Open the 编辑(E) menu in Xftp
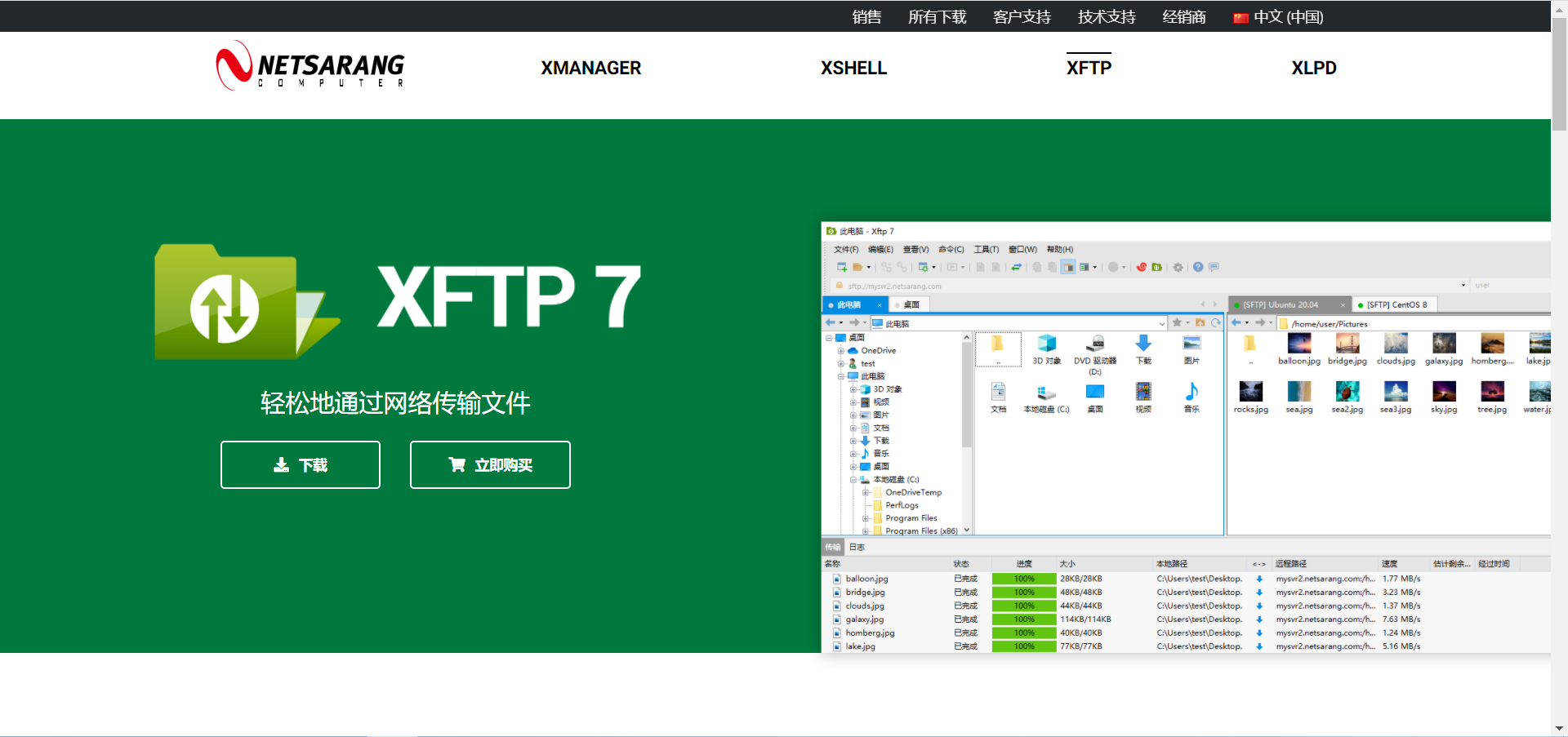Viewport: 1568px width, 737px height. pos(880,249)
